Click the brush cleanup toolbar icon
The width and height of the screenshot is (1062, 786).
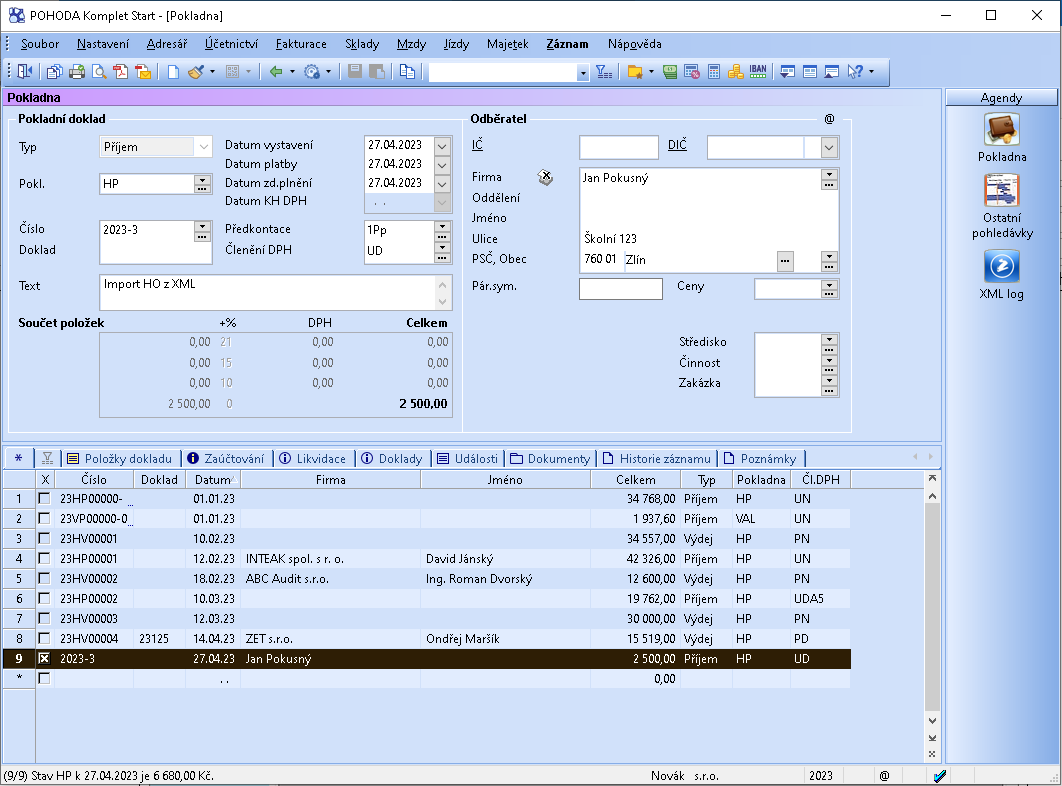196,71
